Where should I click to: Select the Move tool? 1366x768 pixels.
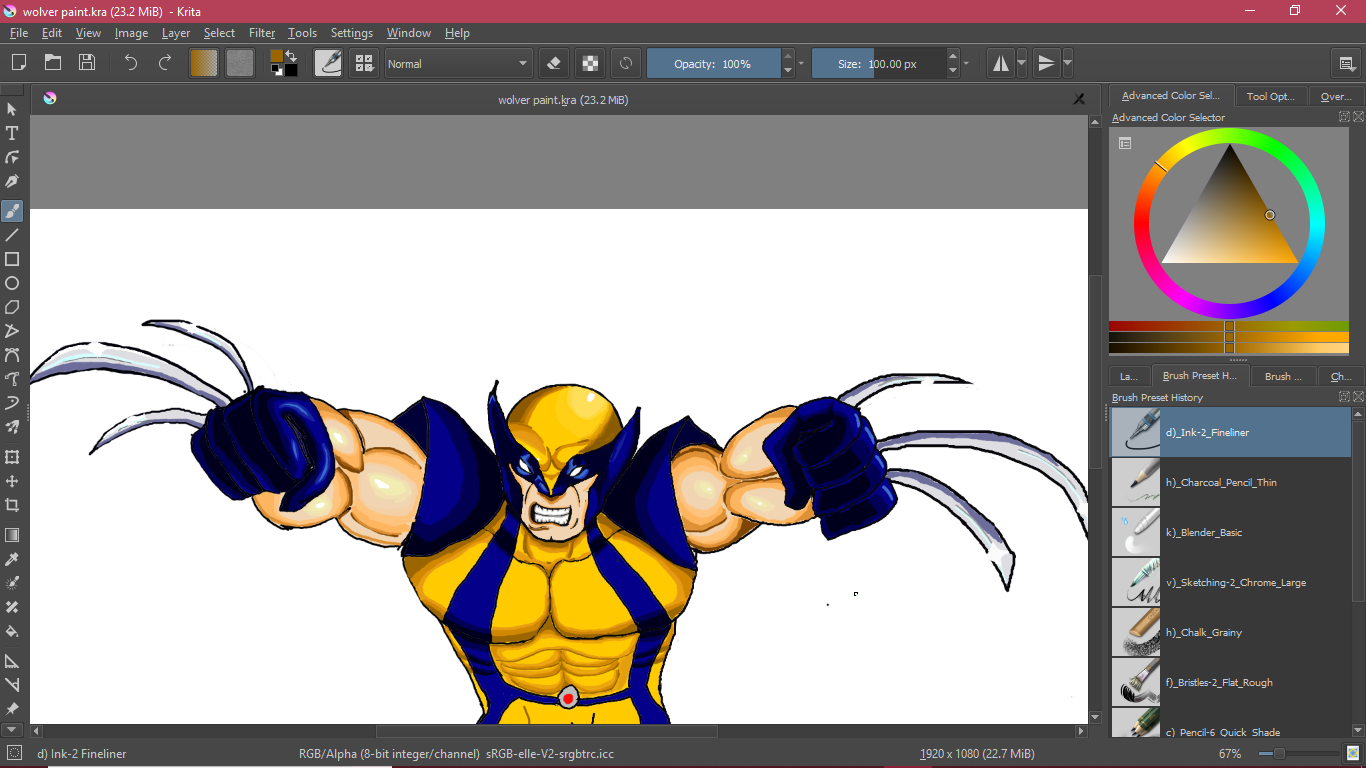(x=12, y=481)
